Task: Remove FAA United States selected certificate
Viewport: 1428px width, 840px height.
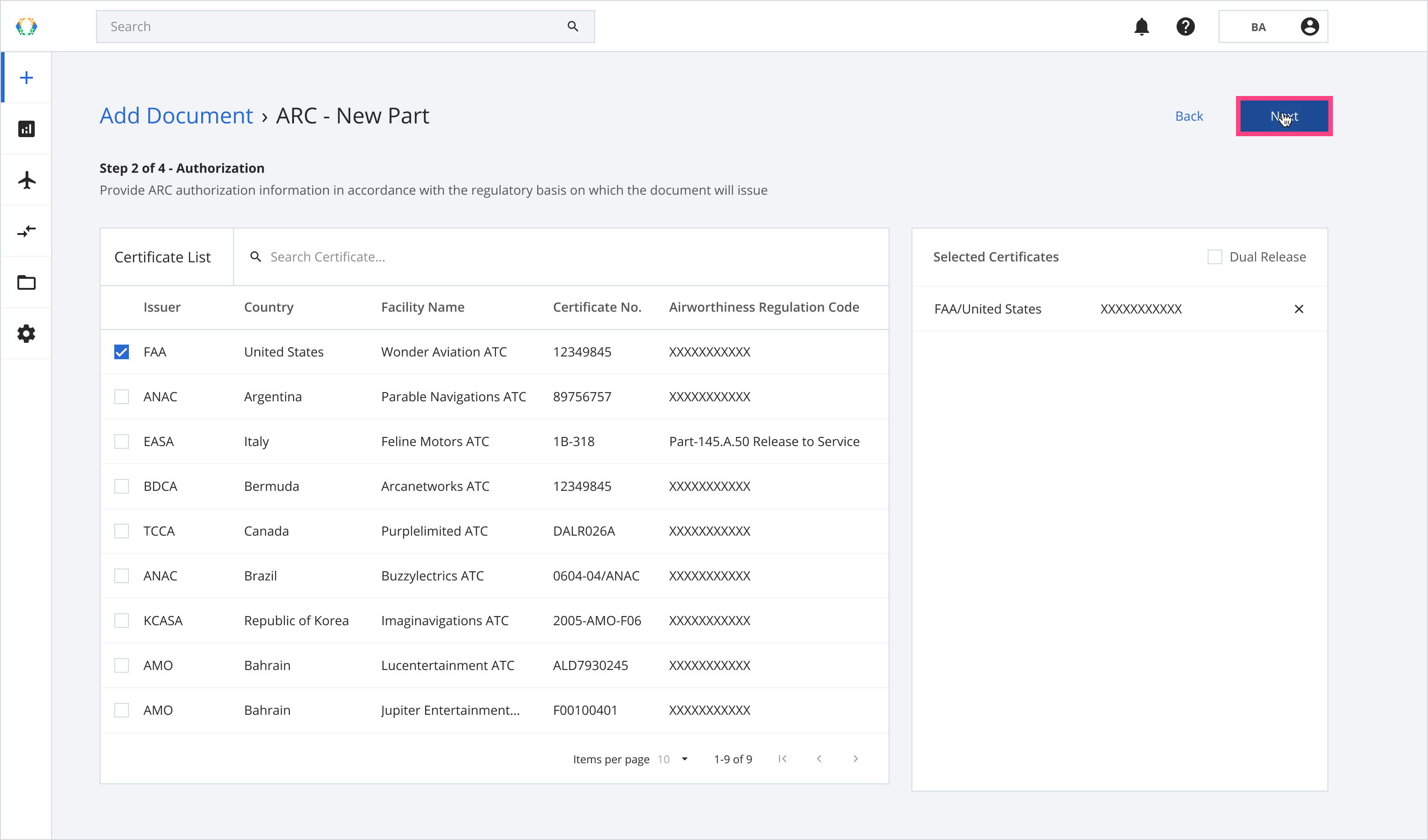Action: [1298, 309]
